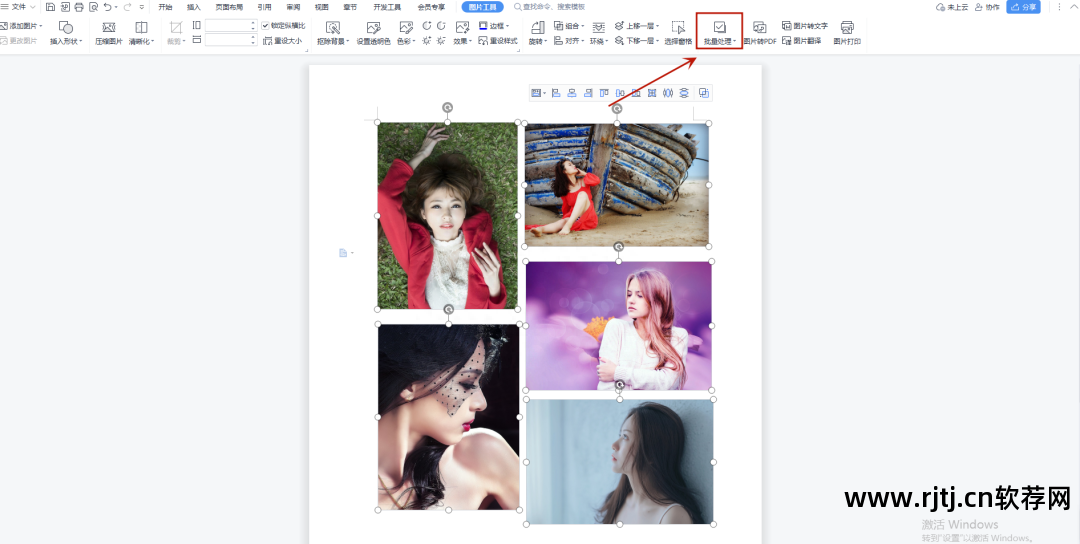Toggle the lock aspect ratio (锁定纵横比) checkbox

click(x=265, y=25)
